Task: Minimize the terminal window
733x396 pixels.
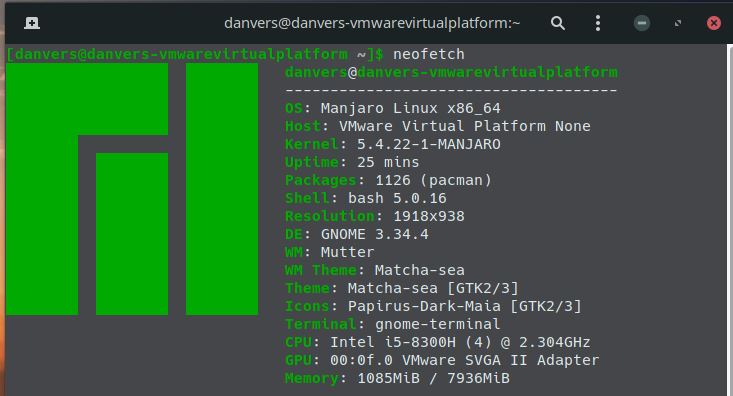Action: pos(642,23)
